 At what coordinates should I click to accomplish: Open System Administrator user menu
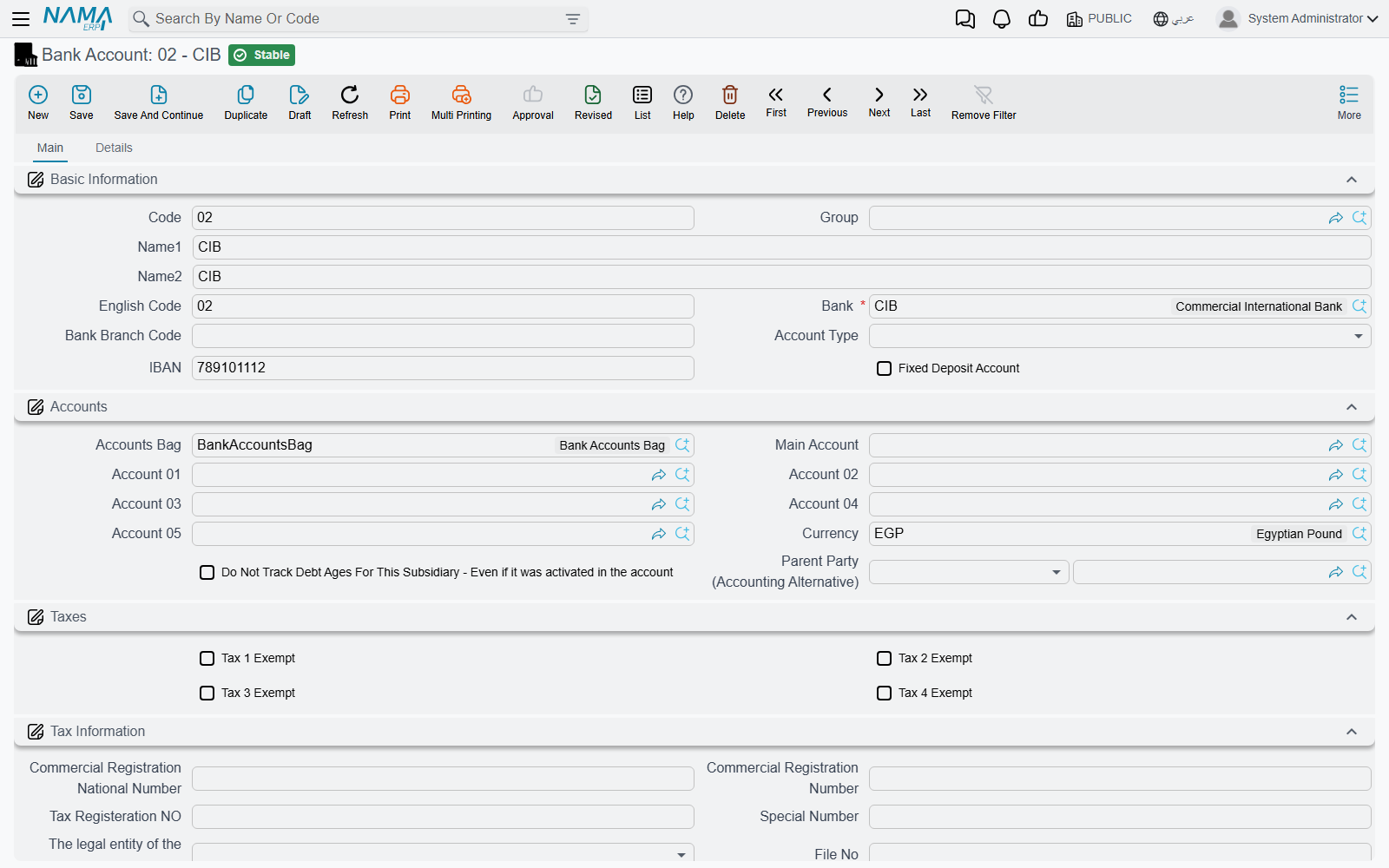tap(1298, 18)
